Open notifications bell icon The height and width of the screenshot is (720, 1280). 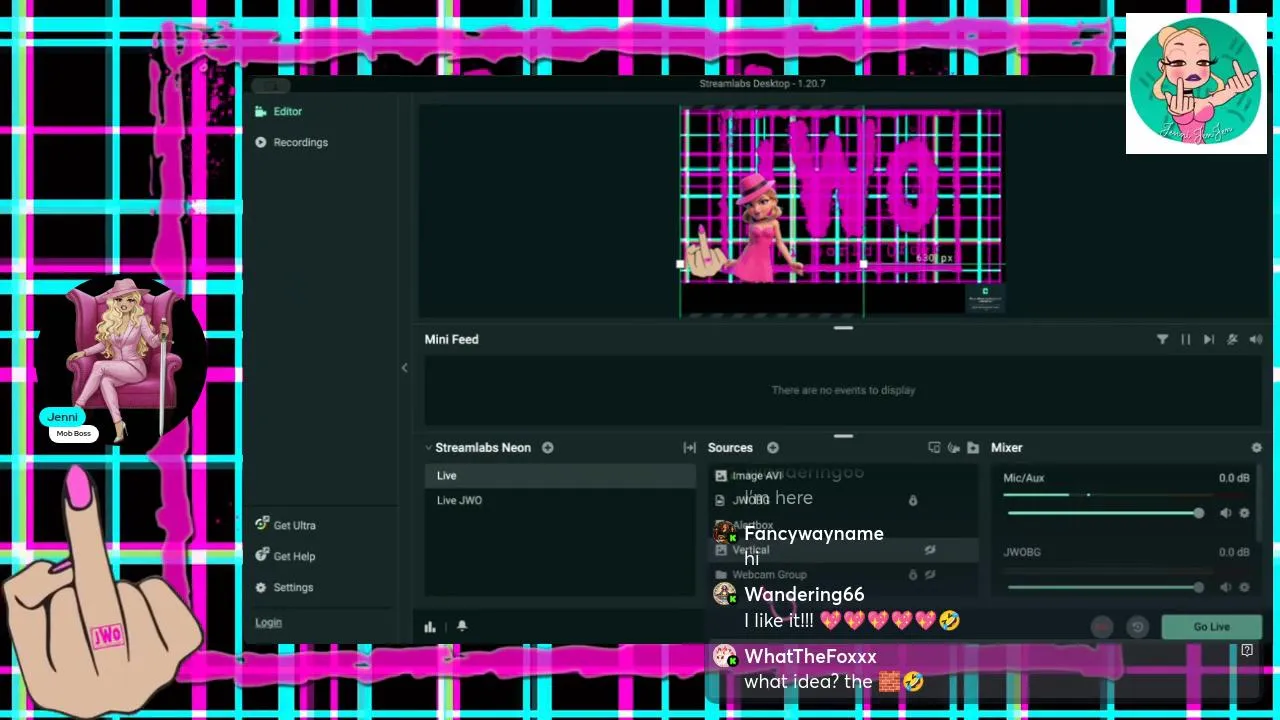click(x=462, y=626)
